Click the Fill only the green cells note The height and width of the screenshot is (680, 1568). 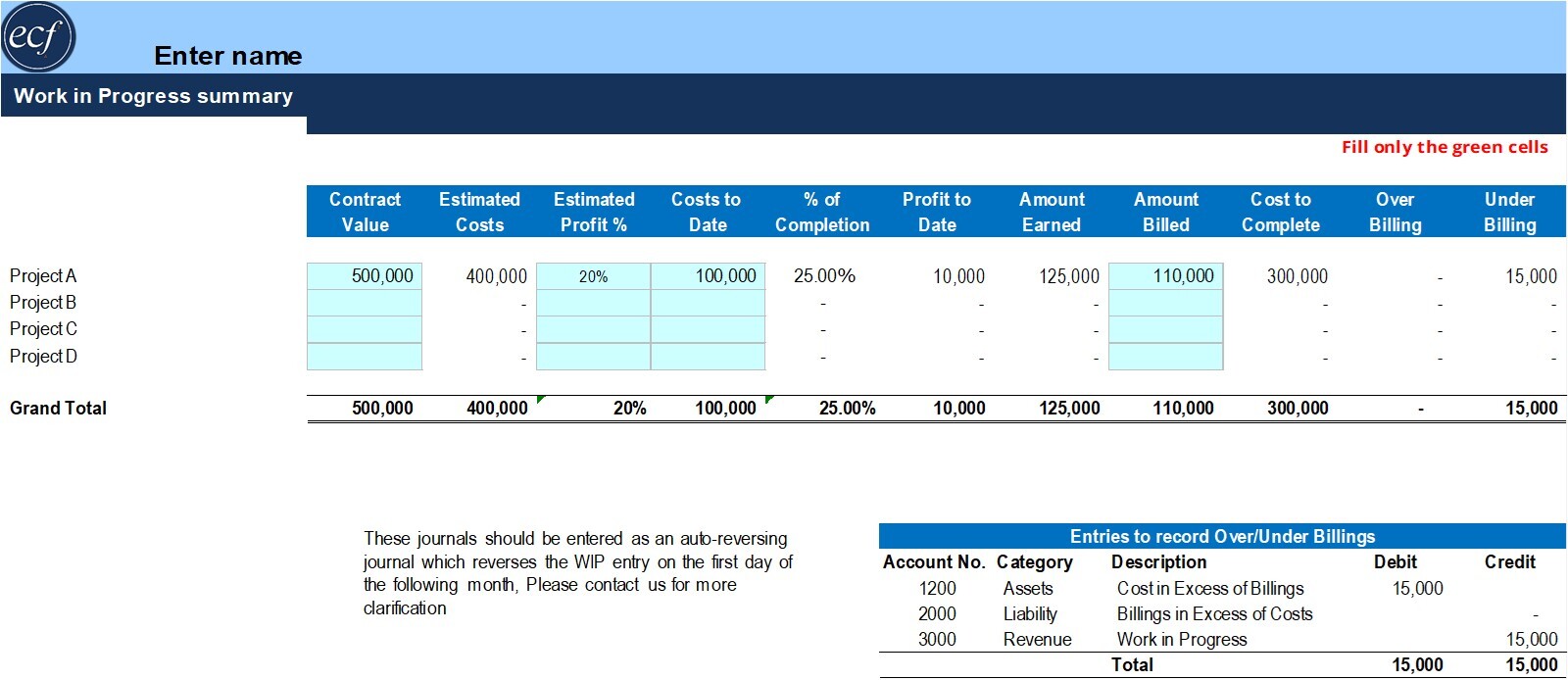click(x=1445, y=147)
